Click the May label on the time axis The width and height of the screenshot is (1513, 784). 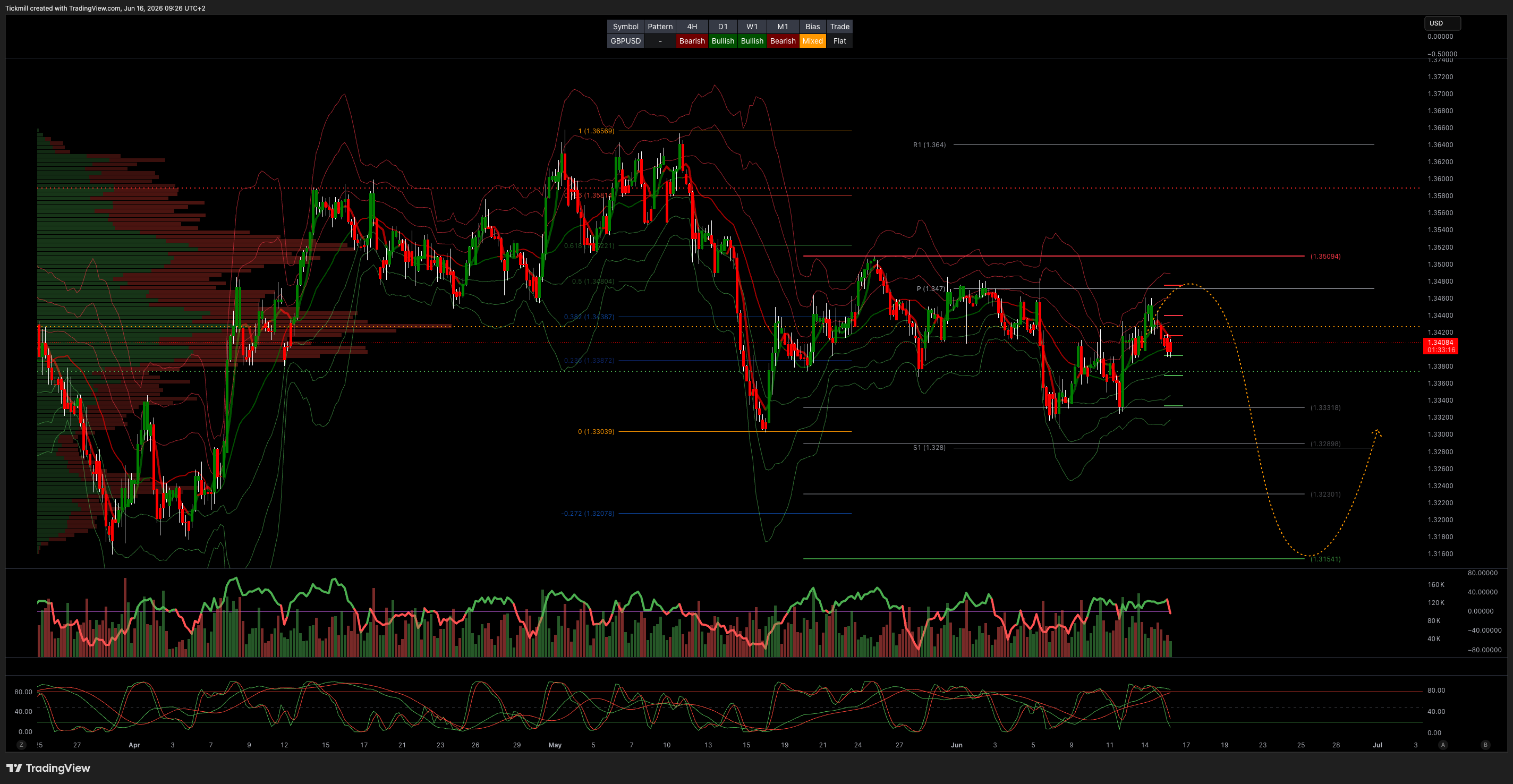click(x=555, y=745)
